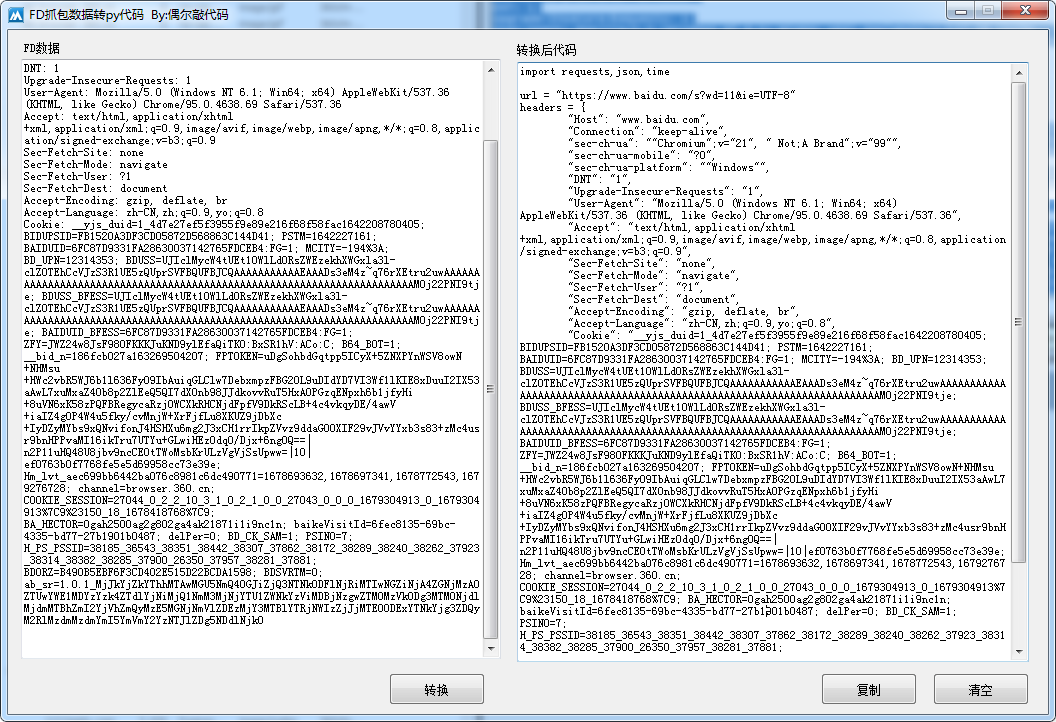Click the app icon in title bar
This screenshot has width=1056, height=722.
point(16,14)
